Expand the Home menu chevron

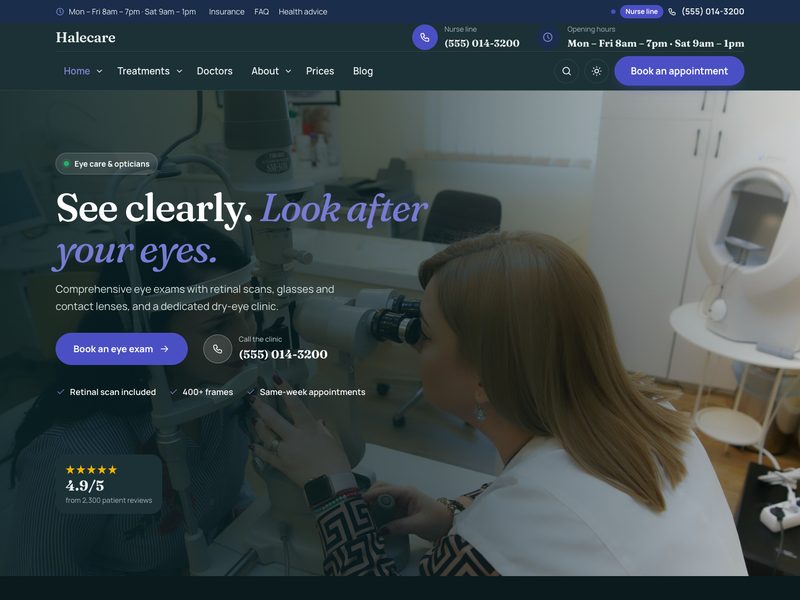(x=99, y=71)
